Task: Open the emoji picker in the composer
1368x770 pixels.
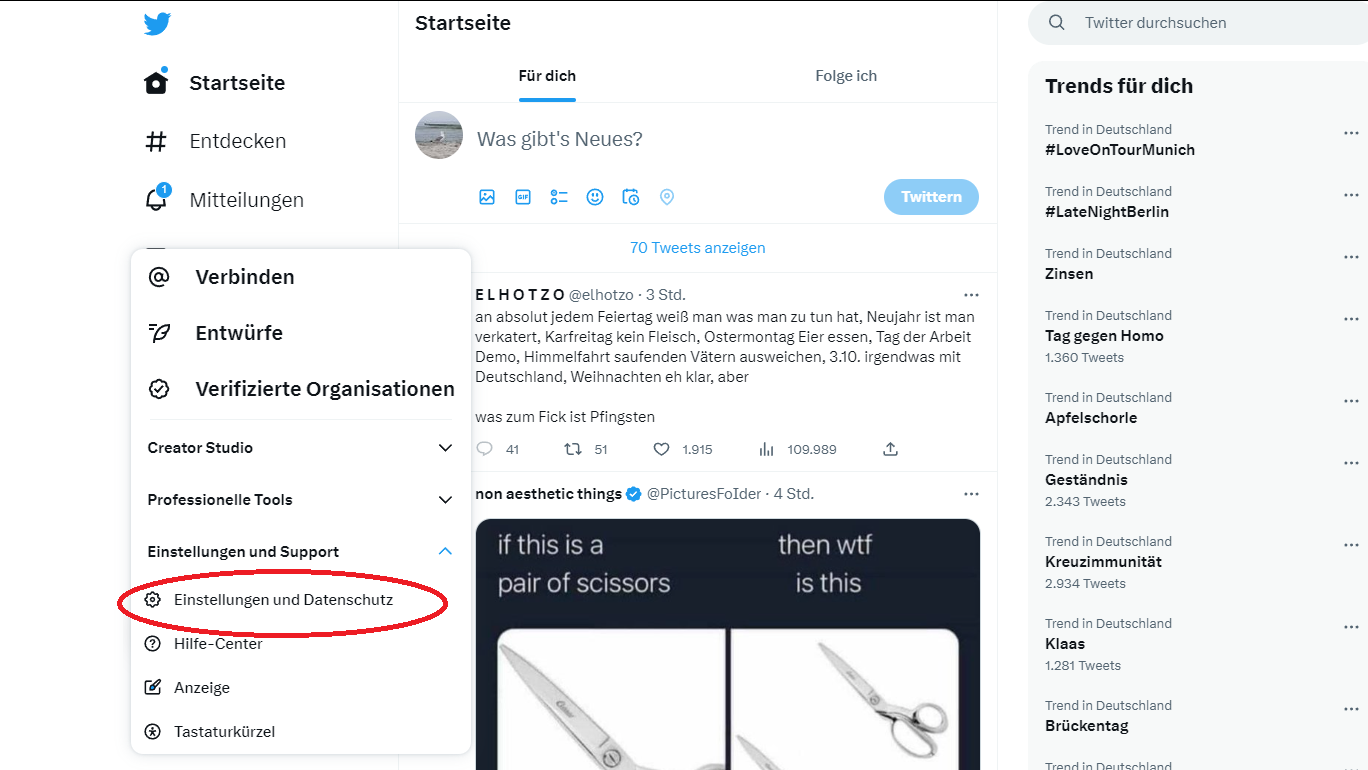Action: tap(595, 197)
